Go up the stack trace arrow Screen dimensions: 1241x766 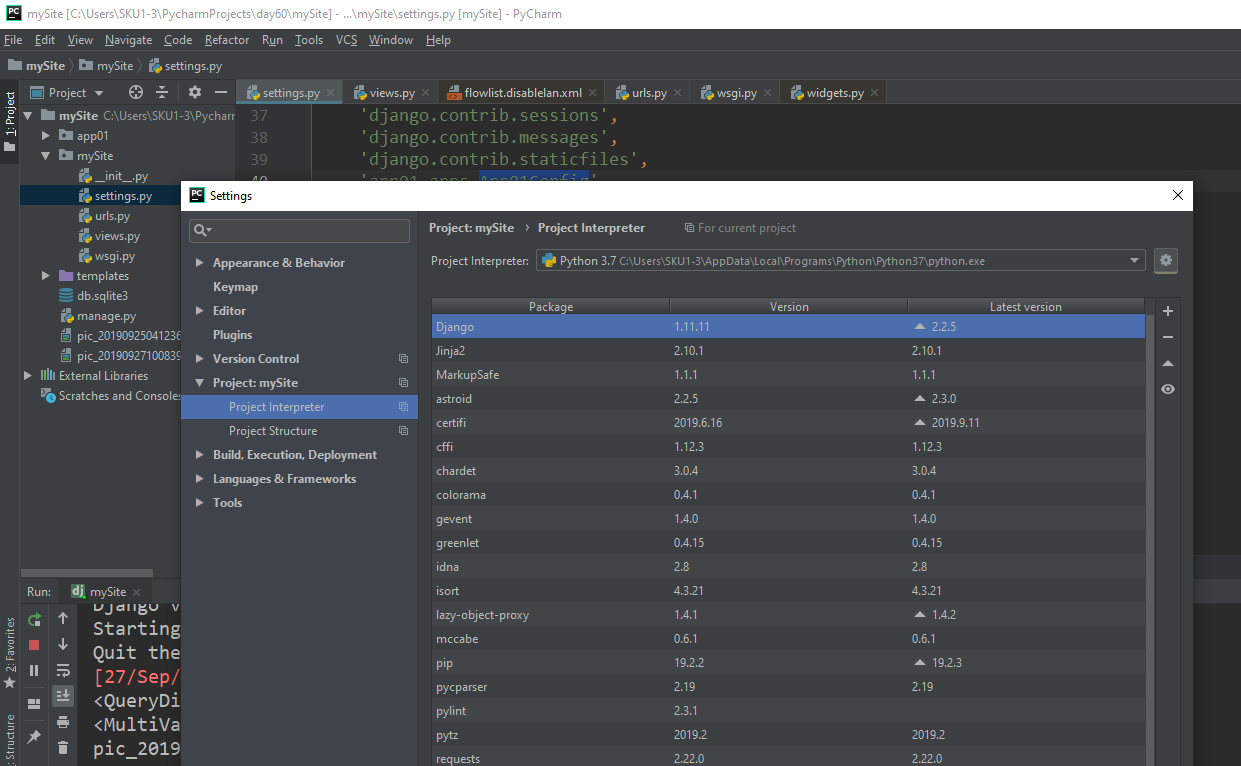63,619
